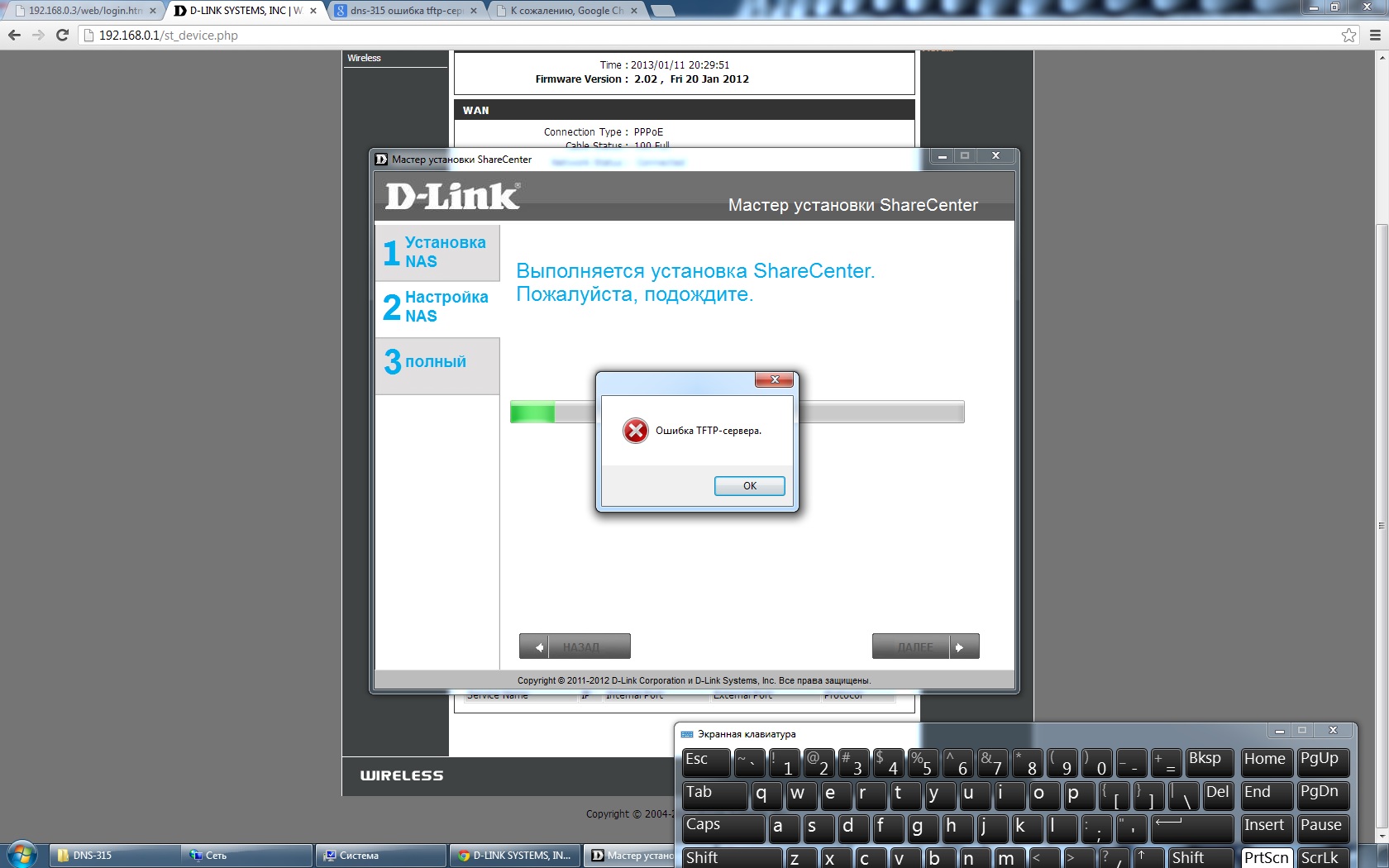Screen dimensions: 1389x868
Task: Click the right Shift key on on-screen keyboard
Action: coord(1200,858)
